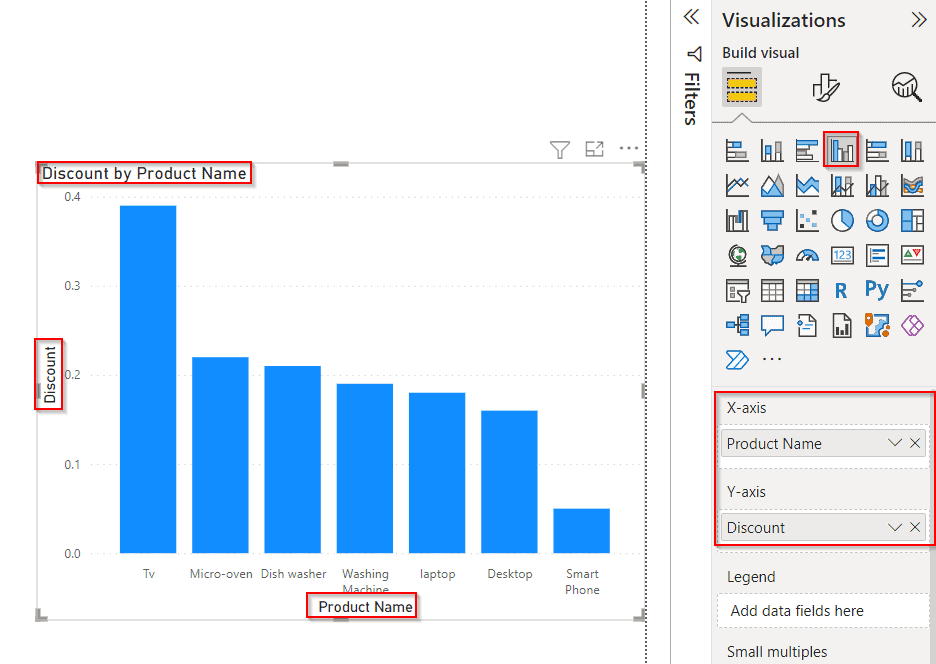Select the Stacked bar chart visual

click(737, 150)
